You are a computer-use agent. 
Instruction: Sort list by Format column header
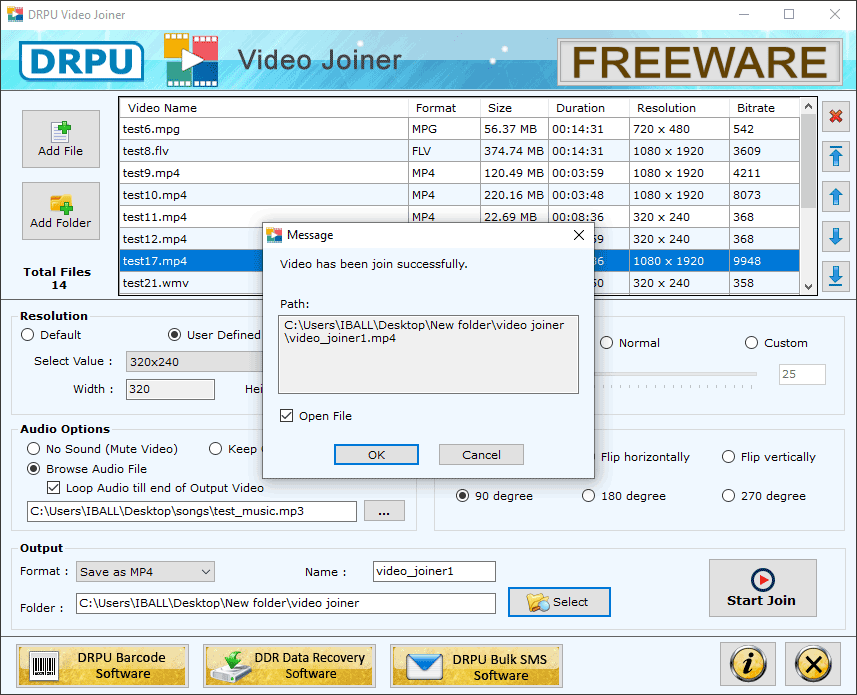tap(444, 108)
